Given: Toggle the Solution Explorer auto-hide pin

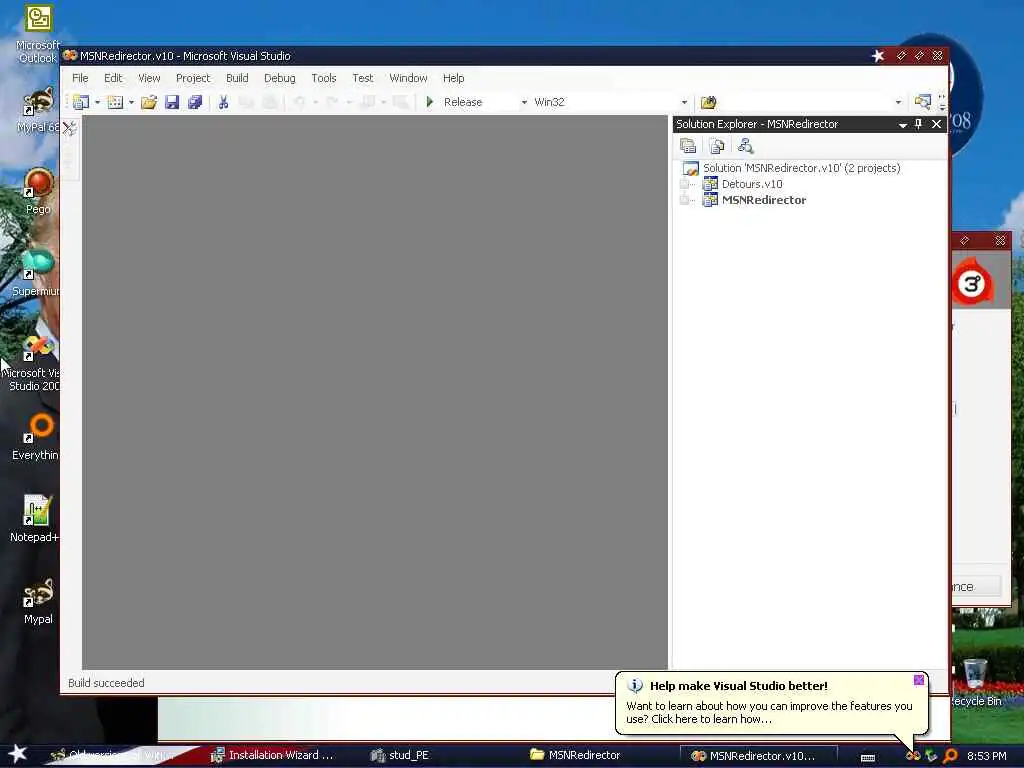Looking at the screenshot, I should [919, 123].
